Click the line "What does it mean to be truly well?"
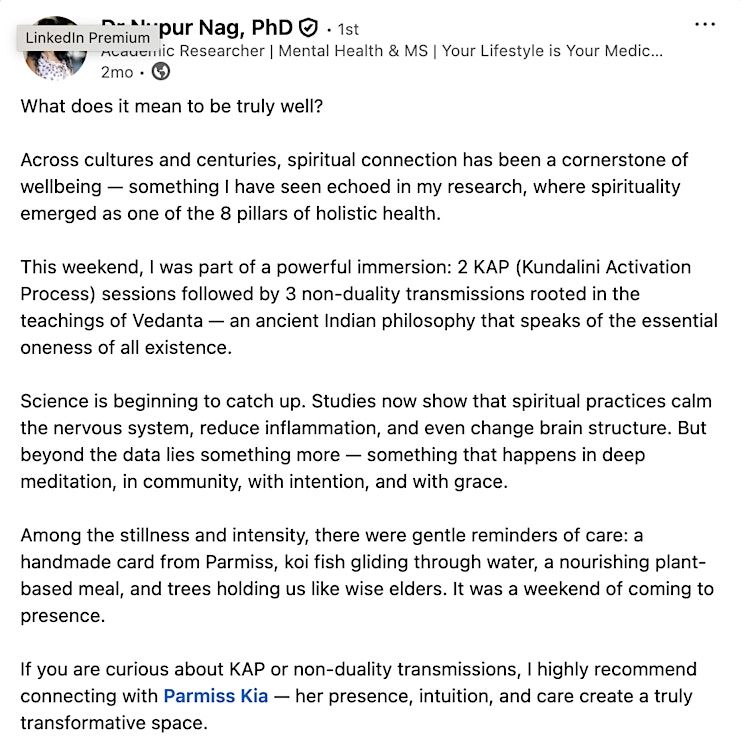Viewport: 741px width, 740px height. pos(169,106)
